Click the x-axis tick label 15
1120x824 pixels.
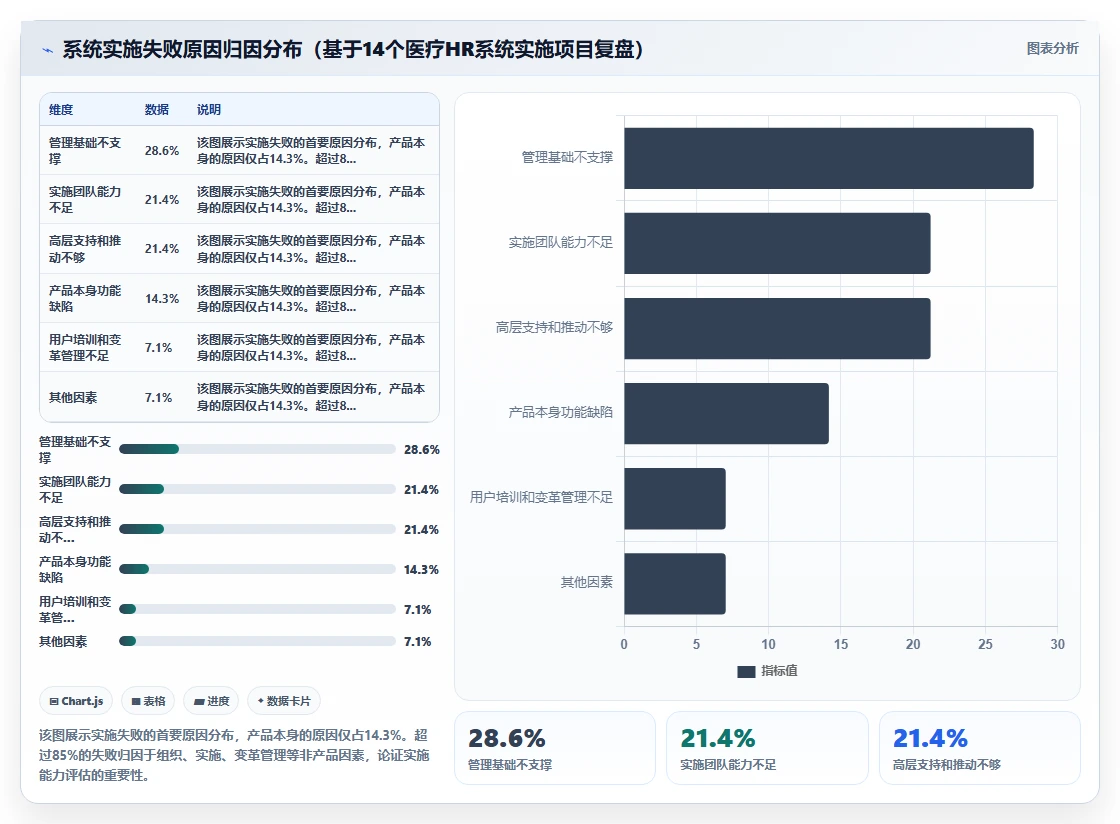click(841, 644)
